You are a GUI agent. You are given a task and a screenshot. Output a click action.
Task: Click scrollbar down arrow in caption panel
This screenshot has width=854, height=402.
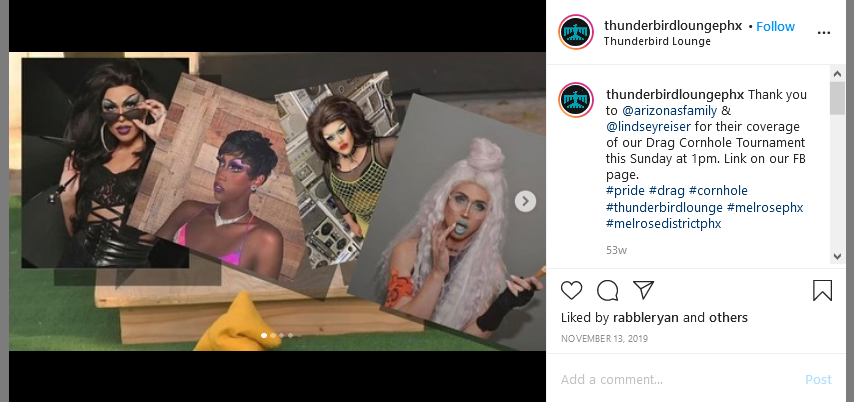(x=837, y=257)
